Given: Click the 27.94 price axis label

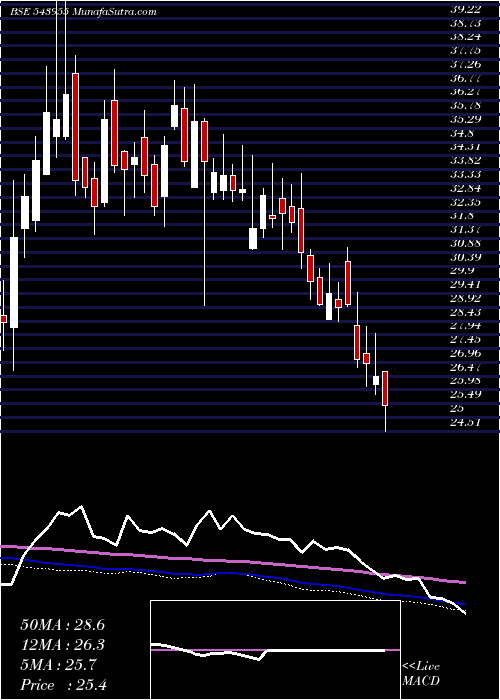Looking at the screenshot, I should pos(465,325).
